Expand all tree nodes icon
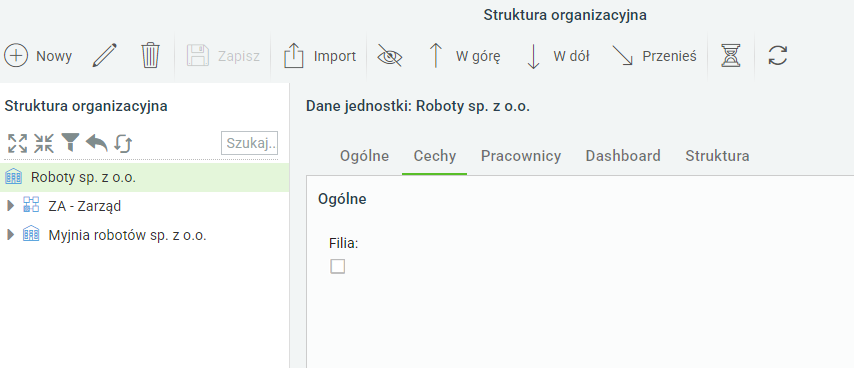 coord(17,143)
